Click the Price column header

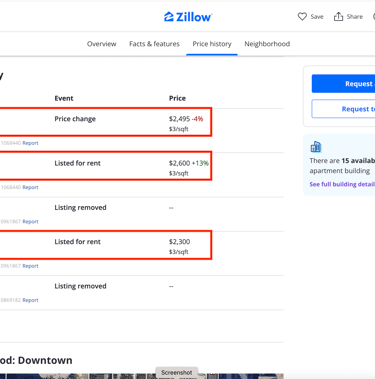click(x=177, y=98)
